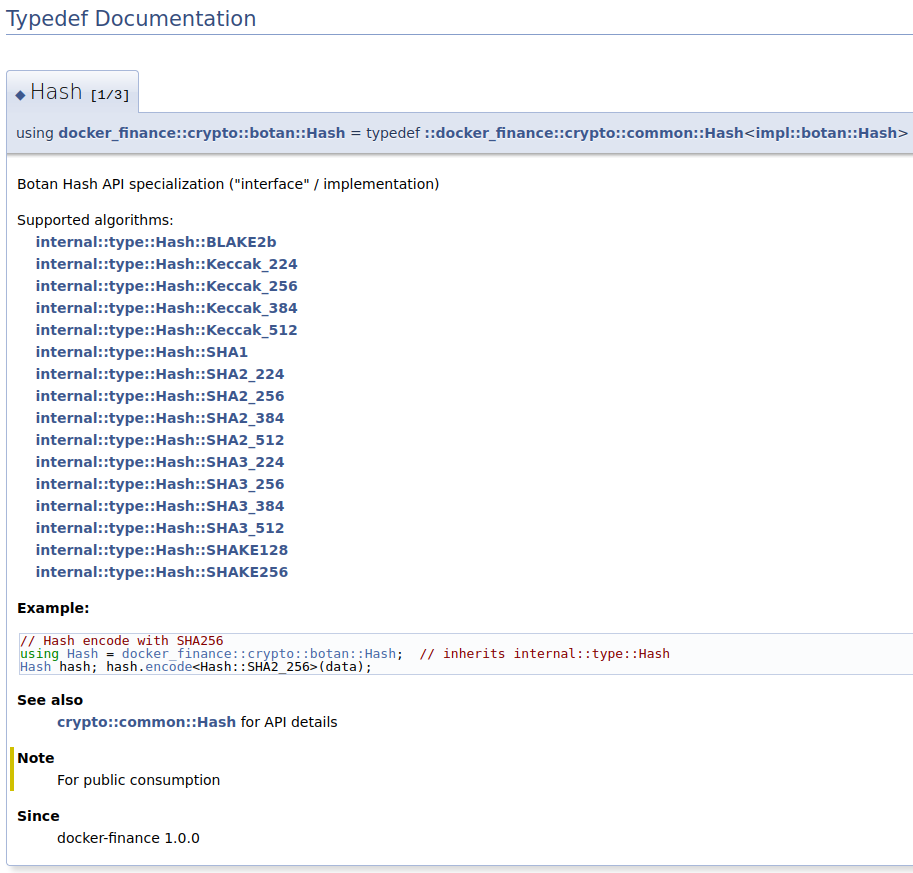This screenshot has height=873, width=913.
Task: Select internal::type::Hash::Keccak_384 link
Action: [166, 308]
